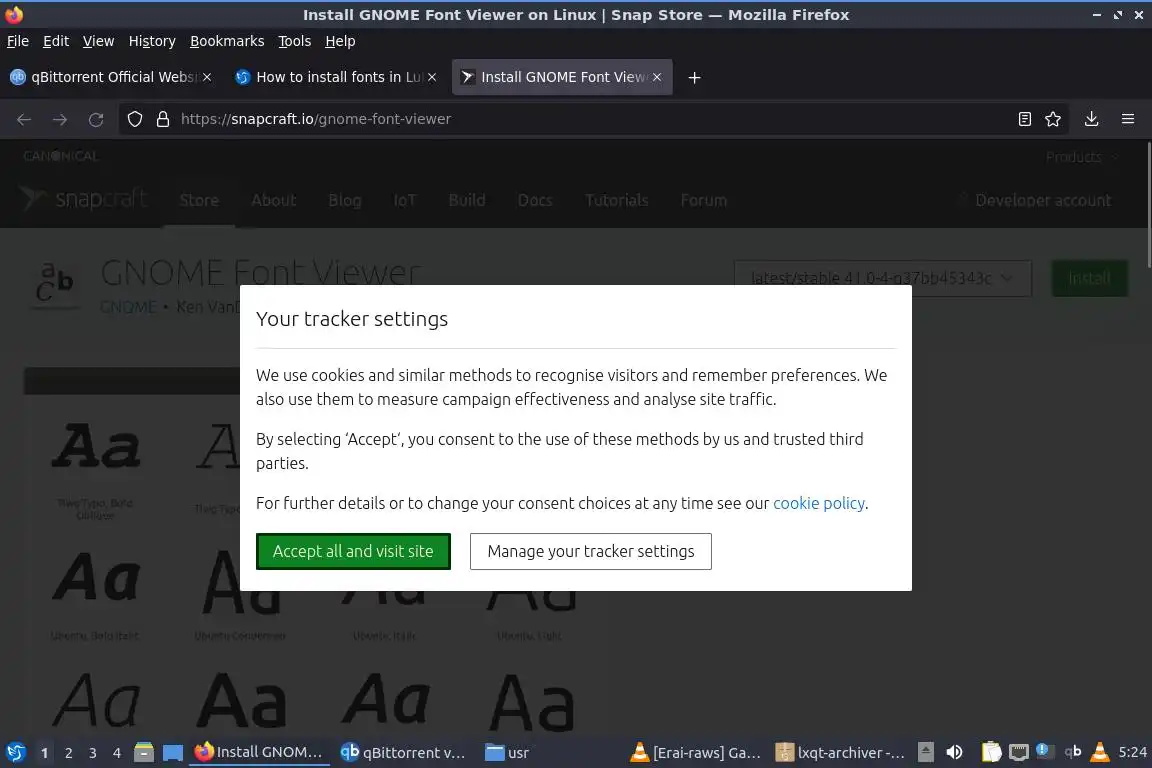The width and height of the screenshot is (1152, 768).
Task: Open the Bookmarks menu
Action: [227, 41]
